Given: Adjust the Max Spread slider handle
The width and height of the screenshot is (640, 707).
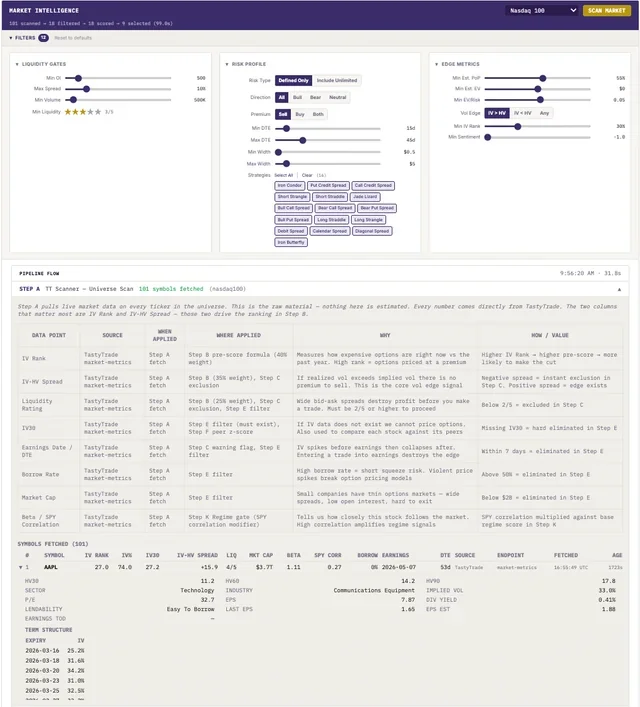Looking at the screenshot, I should click(x=86, y=89).
